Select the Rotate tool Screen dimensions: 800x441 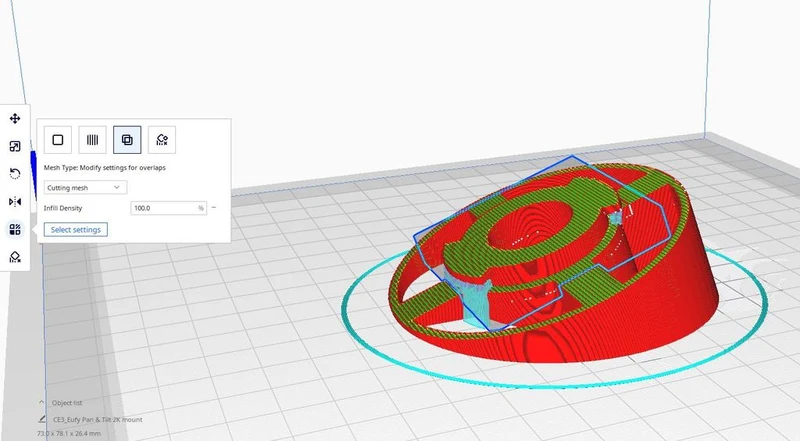click(x=15, y=174)
